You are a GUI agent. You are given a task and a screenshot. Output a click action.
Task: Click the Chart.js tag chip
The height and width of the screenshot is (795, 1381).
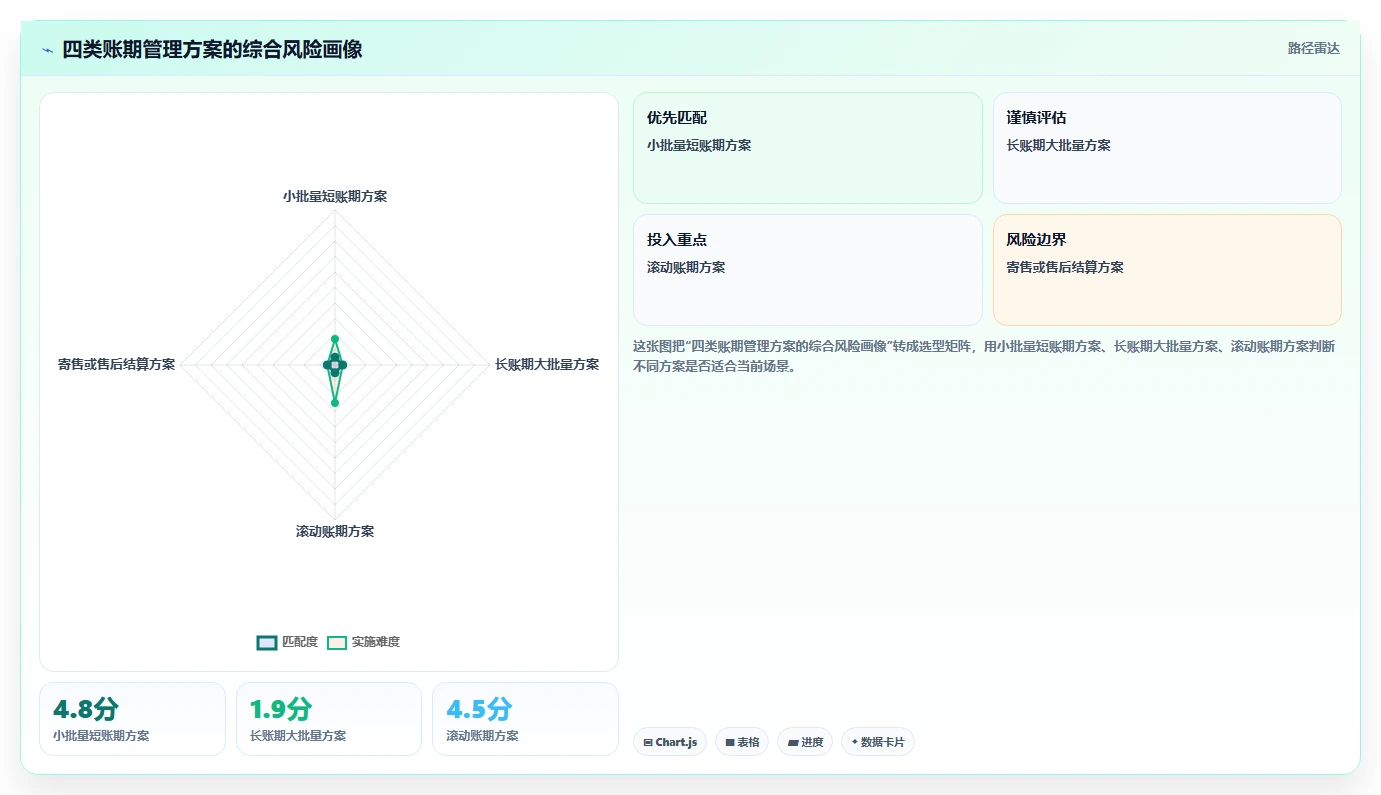click(x=670, y=742)
